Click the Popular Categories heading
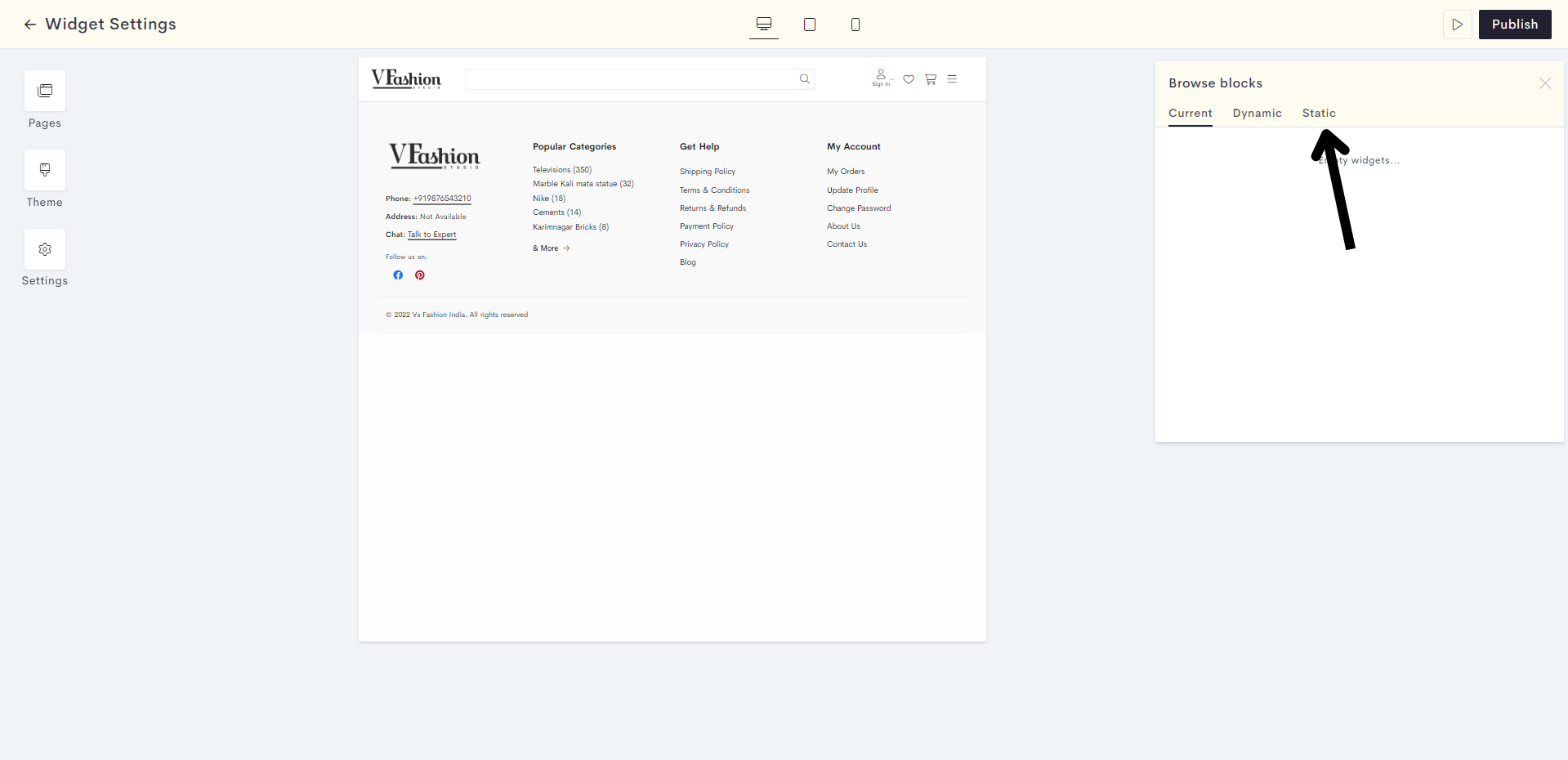The width and height of the screenshot is (1568, 760). tap(574, 147)
